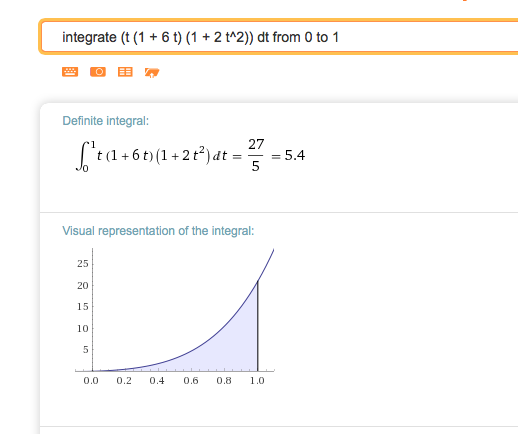The width and height of the screenshot is (518, 434).
Task: Click the 0.2 tick label on the x-axis
Action: coord(124,380)
